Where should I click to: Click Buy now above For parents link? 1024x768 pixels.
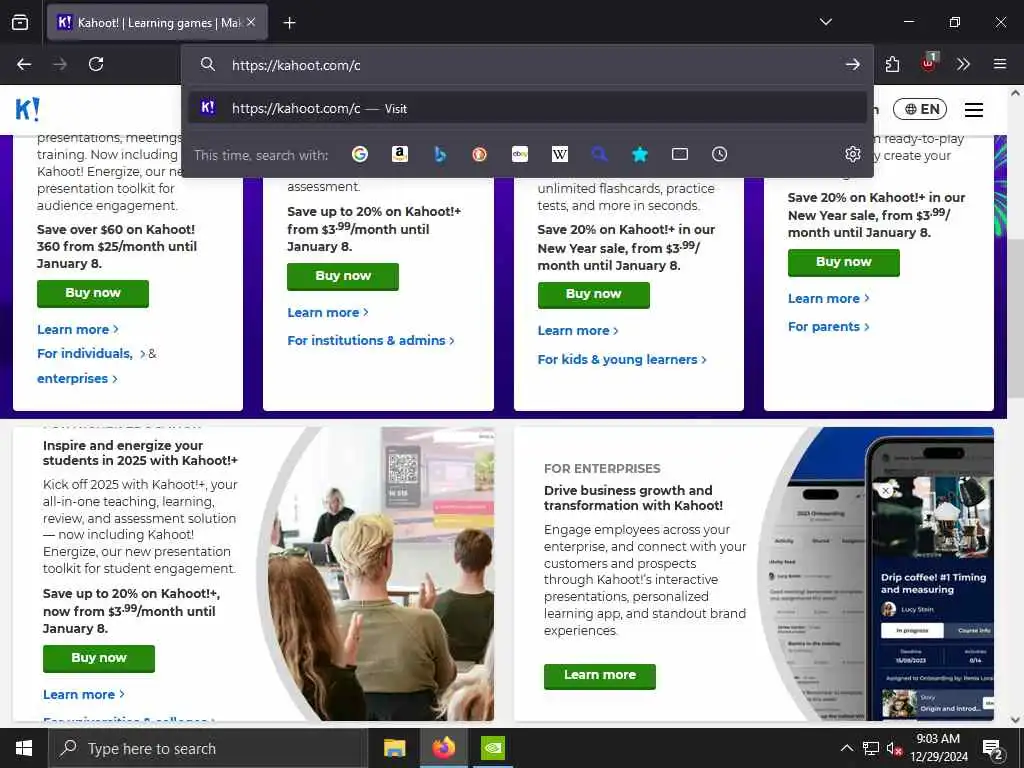(x=844, y=263)
